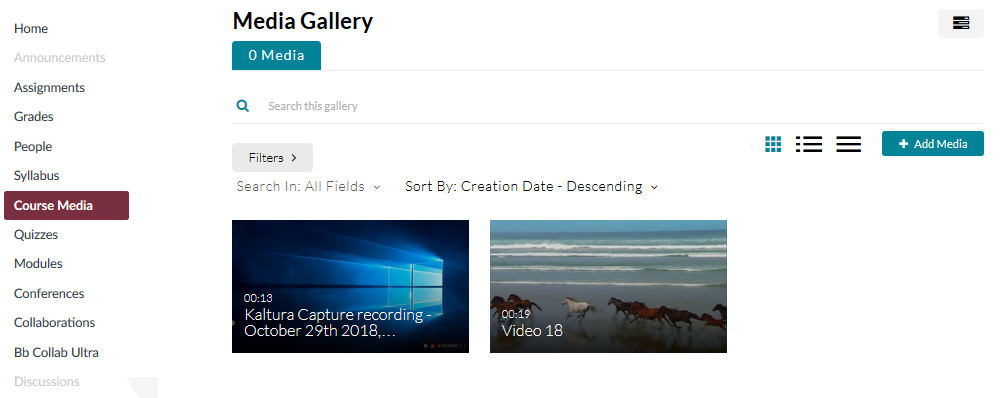Select Course Media in sidebar

point(66,206)
